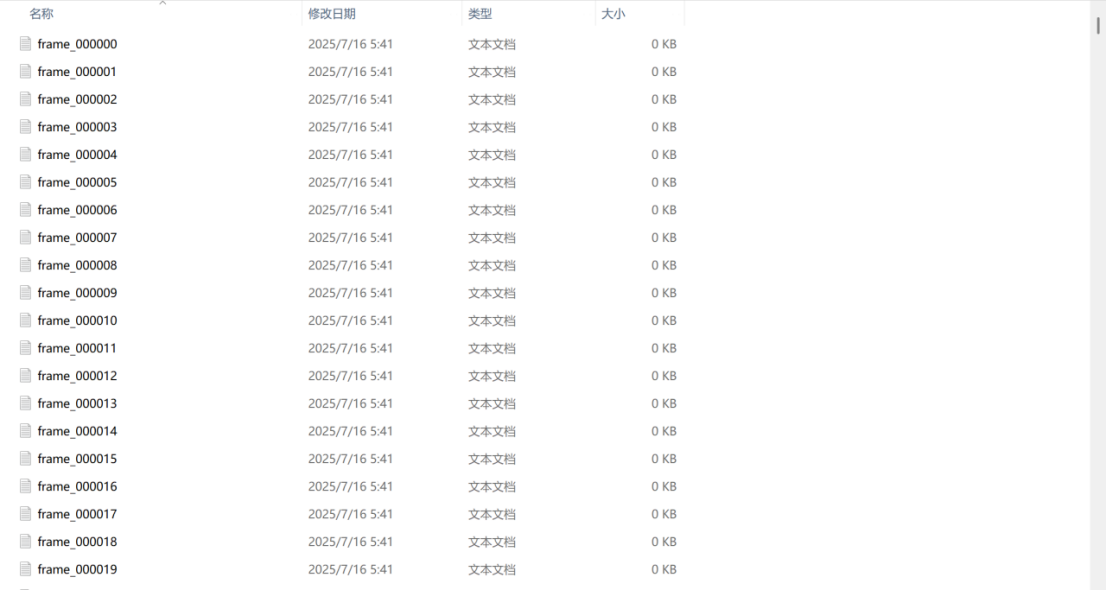Sort by 大小 column header

(x=613, y=14)
